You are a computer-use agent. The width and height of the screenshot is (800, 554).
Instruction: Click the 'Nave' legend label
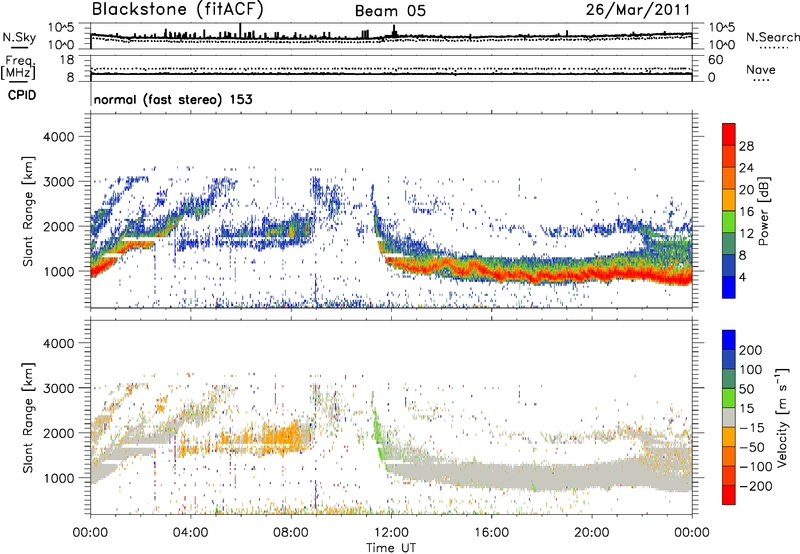pos(761,69)
